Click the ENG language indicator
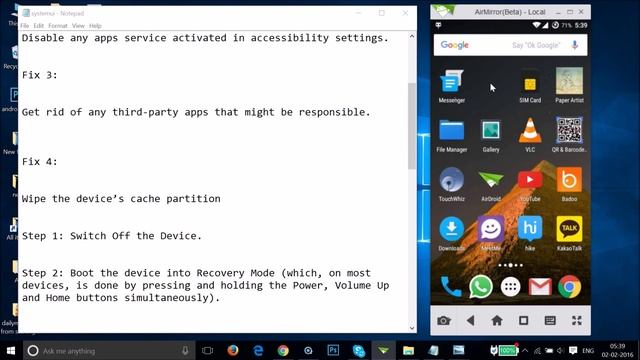The height and width of the screenshot is (360, 640). (588, 351)
